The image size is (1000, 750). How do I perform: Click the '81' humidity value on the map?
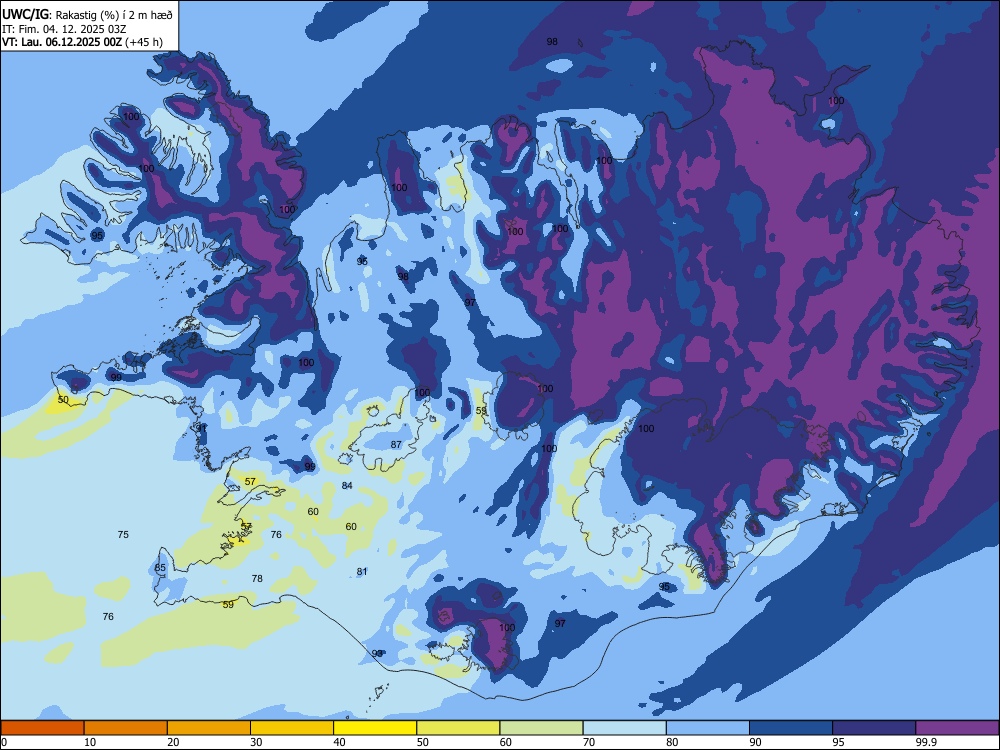coord(362,571)
